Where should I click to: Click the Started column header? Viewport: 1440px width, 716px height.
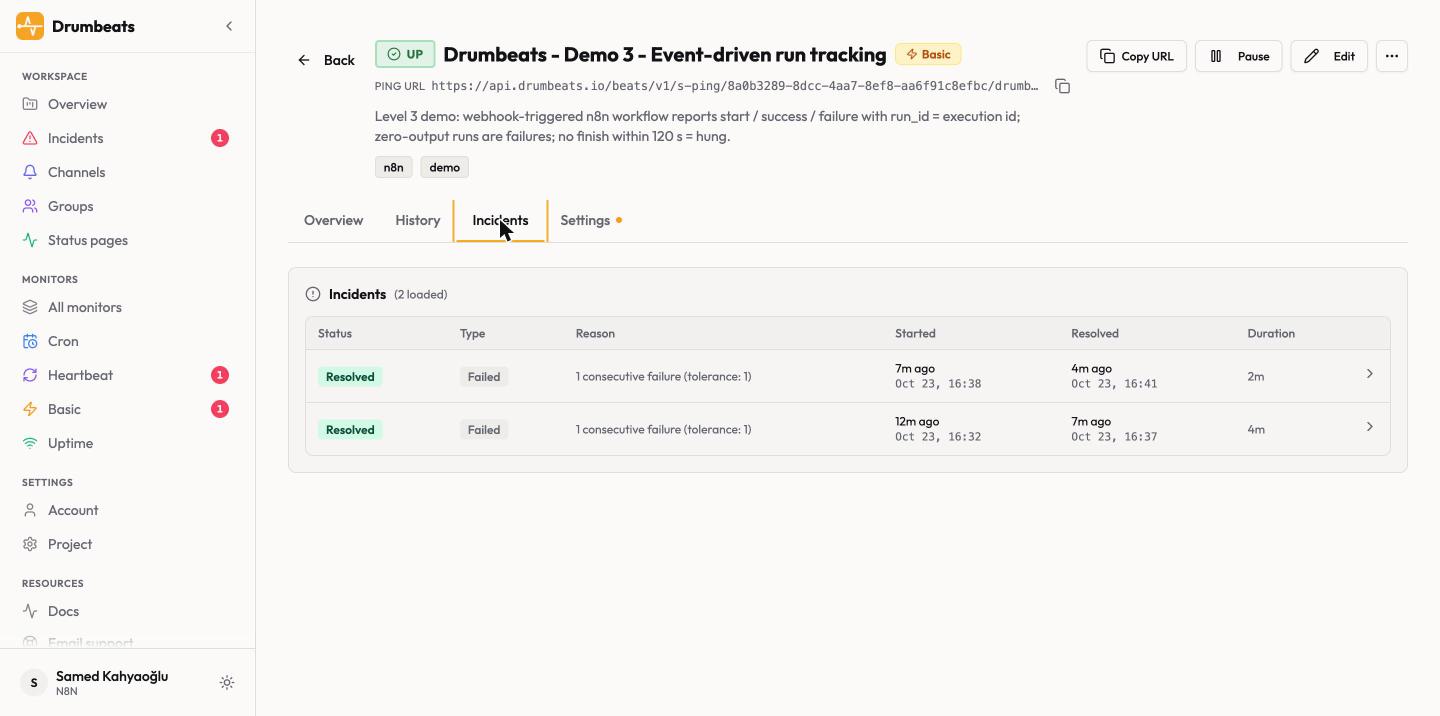(x=915, y=333)
